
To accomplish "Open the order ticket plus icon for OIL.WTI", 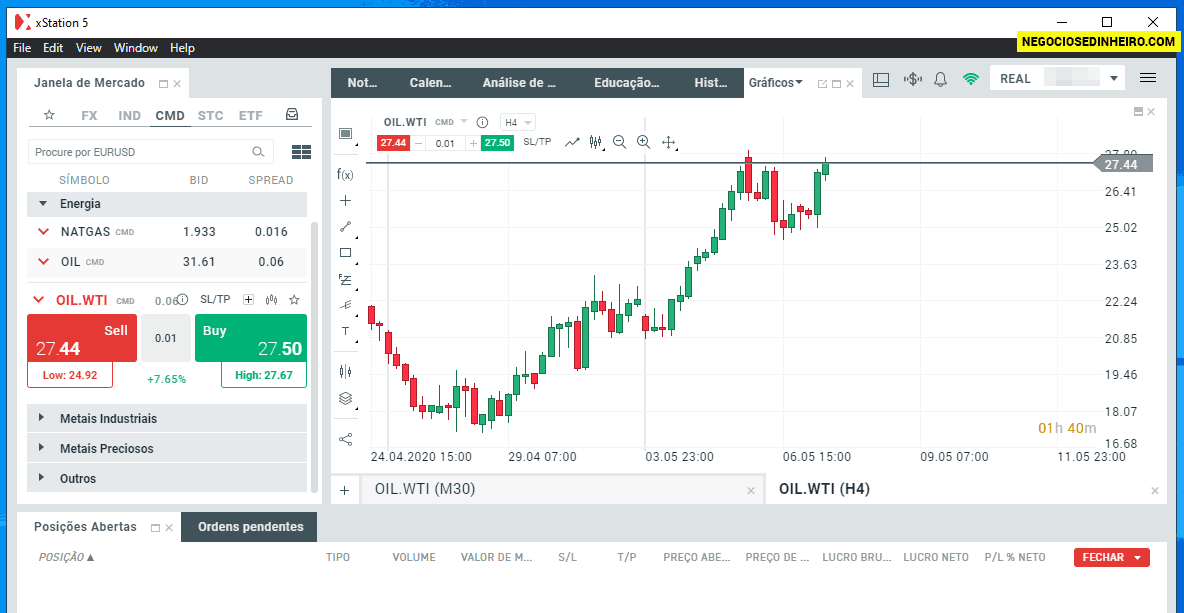I will 248,300.
